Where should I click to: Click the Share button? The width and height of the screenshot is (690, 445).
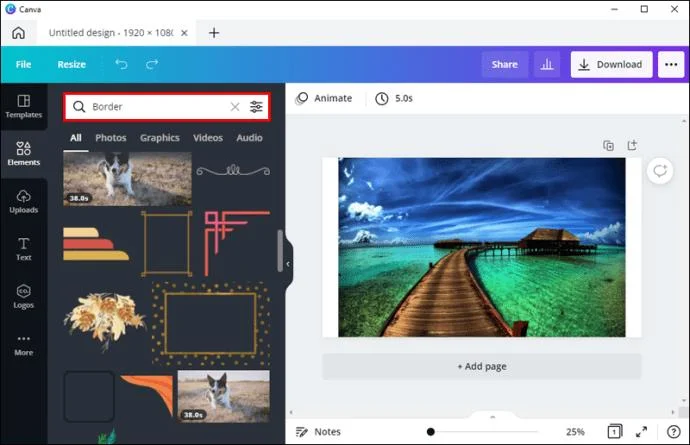tap(504, 64)
